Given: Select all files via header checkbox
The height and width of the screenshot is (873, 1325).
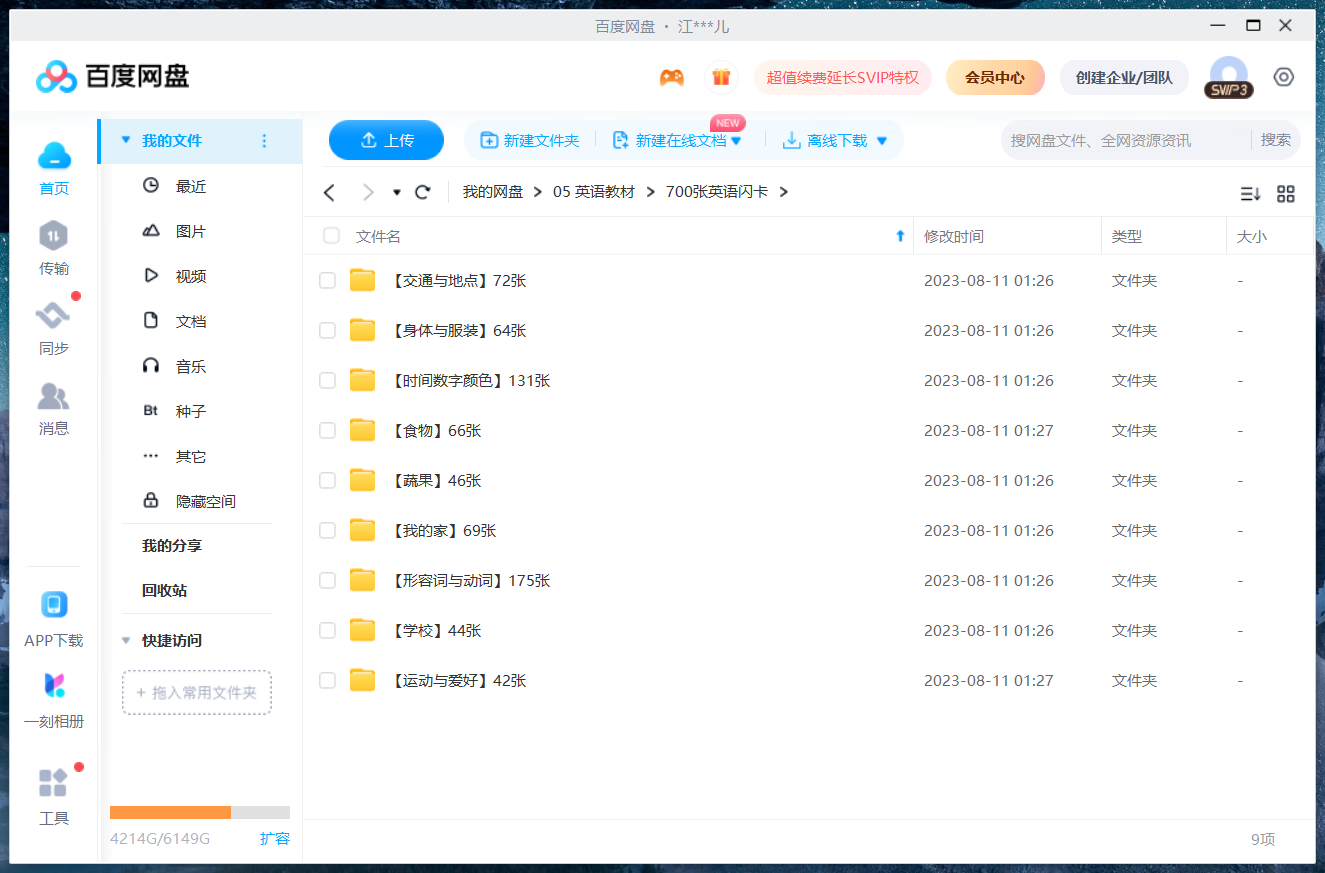Looking at the screenshot, I should [331, 235].
